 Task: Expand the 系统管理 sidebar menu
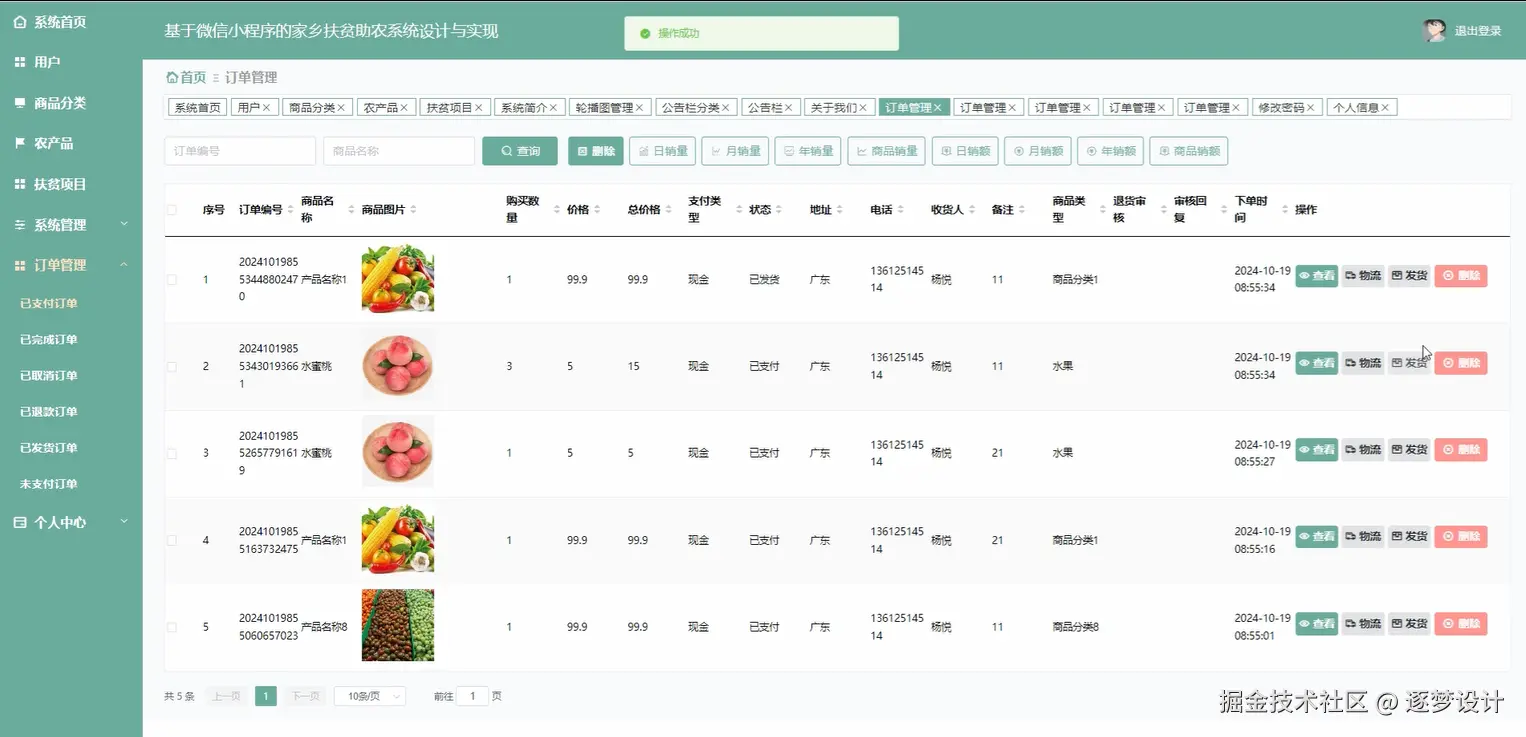point(71,225)
